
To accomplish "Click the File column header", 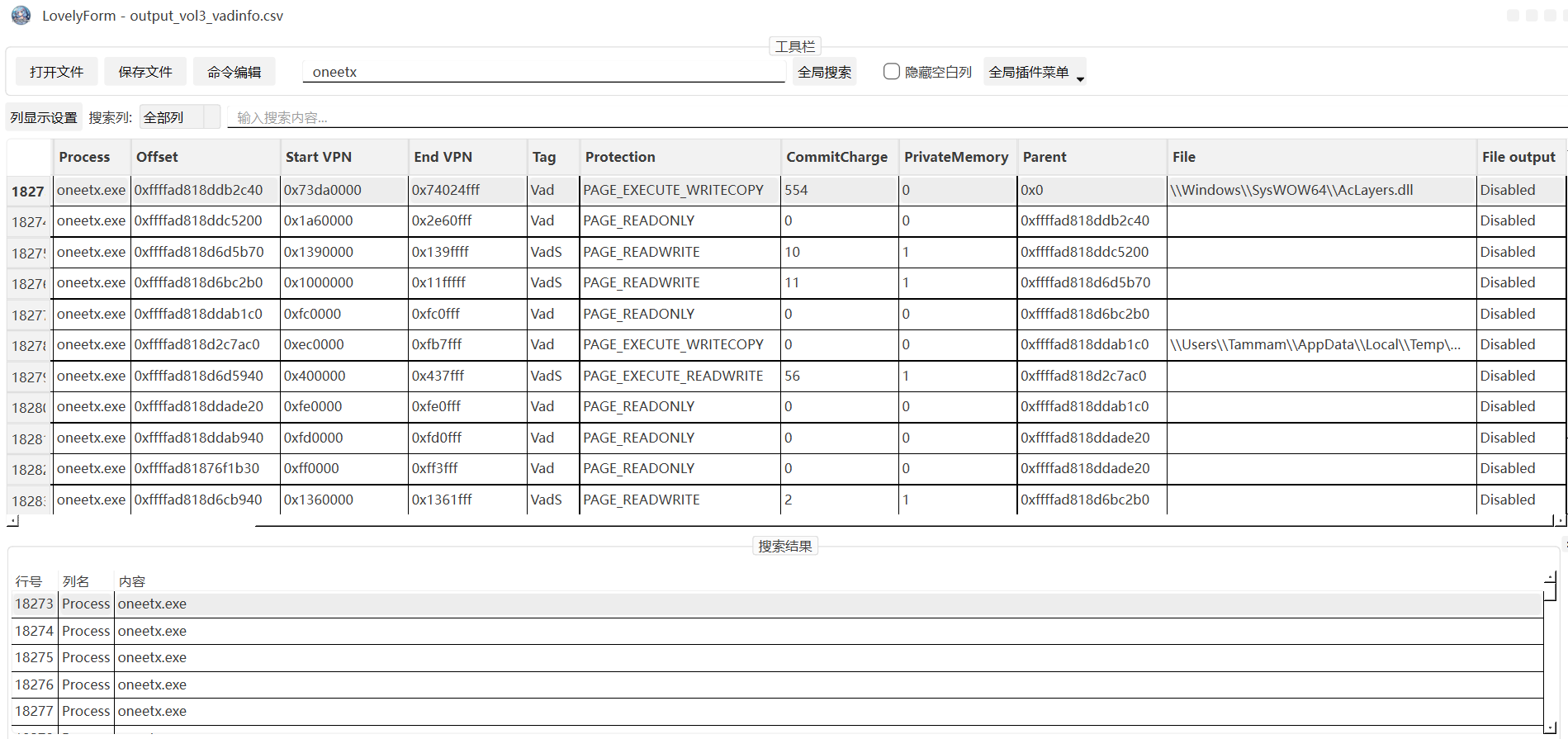I will pos(1322,157).
